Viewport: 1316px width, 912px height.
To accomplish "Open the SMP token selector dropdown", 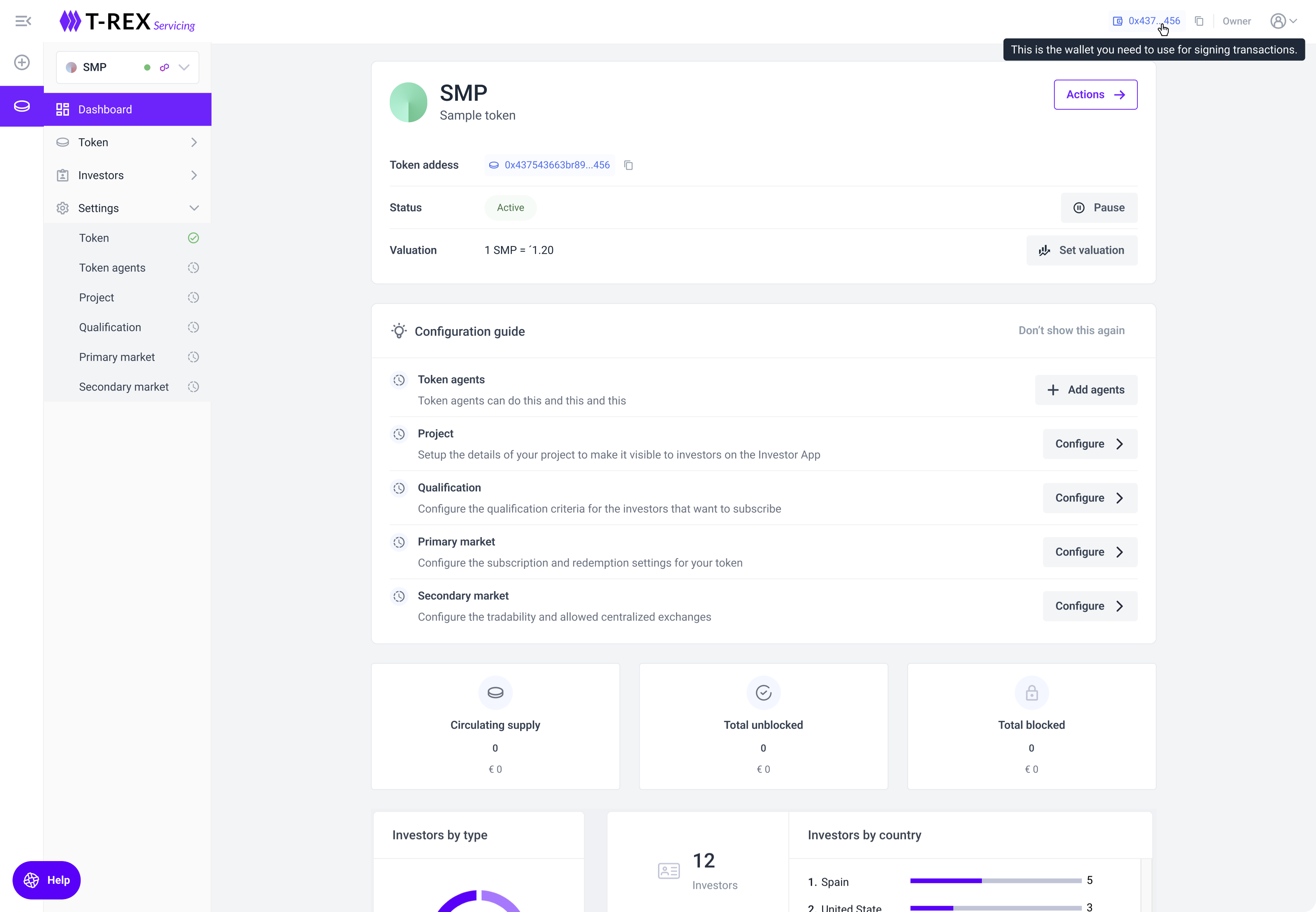I will [184, 67].
